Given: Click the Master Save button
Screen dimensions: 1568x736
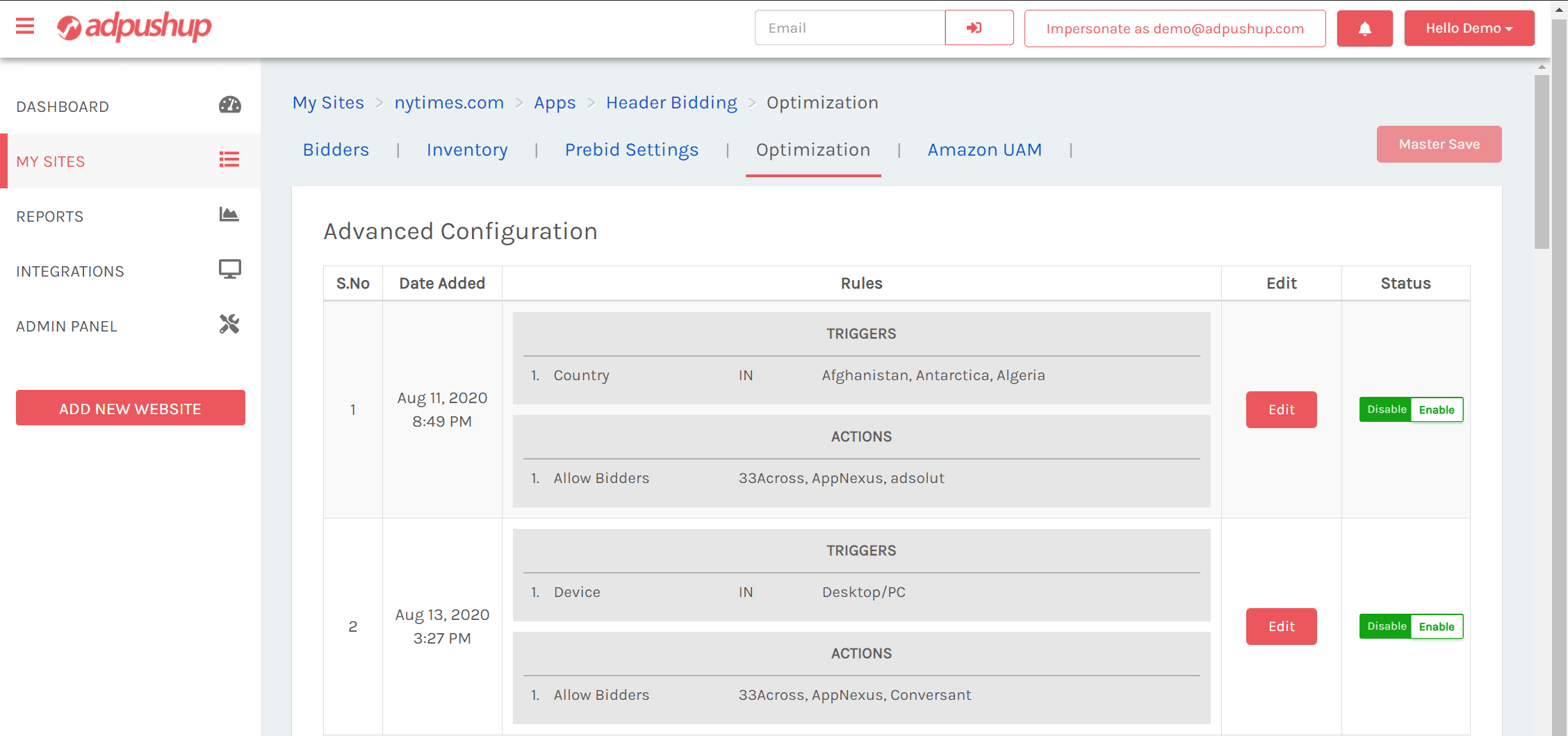Looking at the screenshot, I should click(x=1439, y=145).
